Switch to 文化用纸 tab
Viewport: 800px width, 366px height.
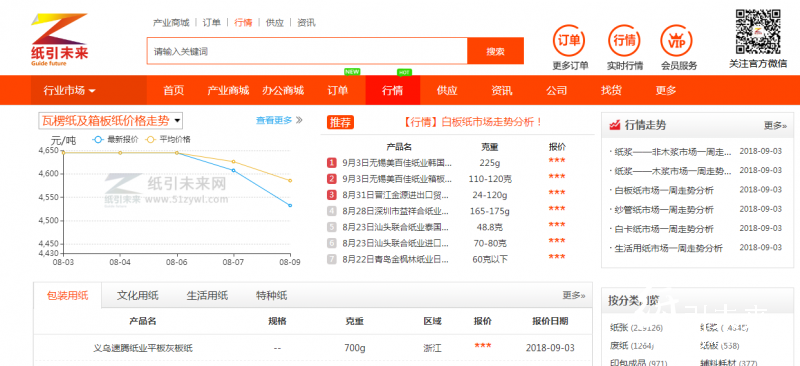click(137, 296)
